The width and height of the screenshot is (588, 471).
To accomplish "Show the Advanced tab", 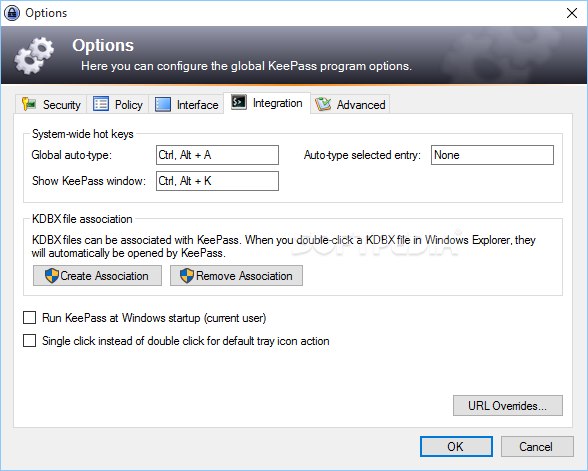I will tap(350, 104).
